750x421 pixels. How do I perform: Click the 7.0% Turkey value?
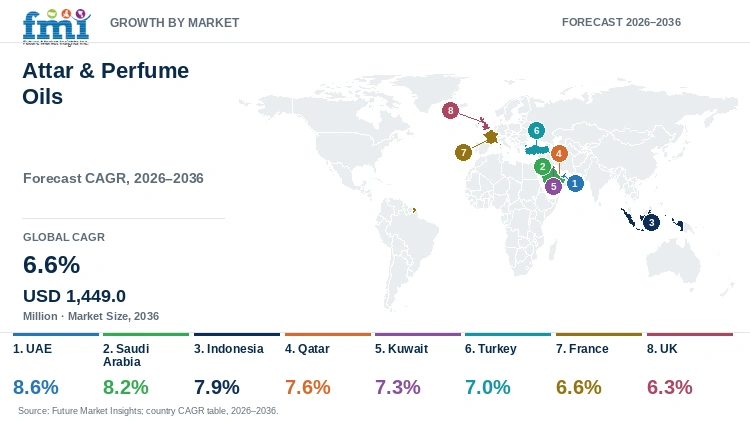pos(487,387)
